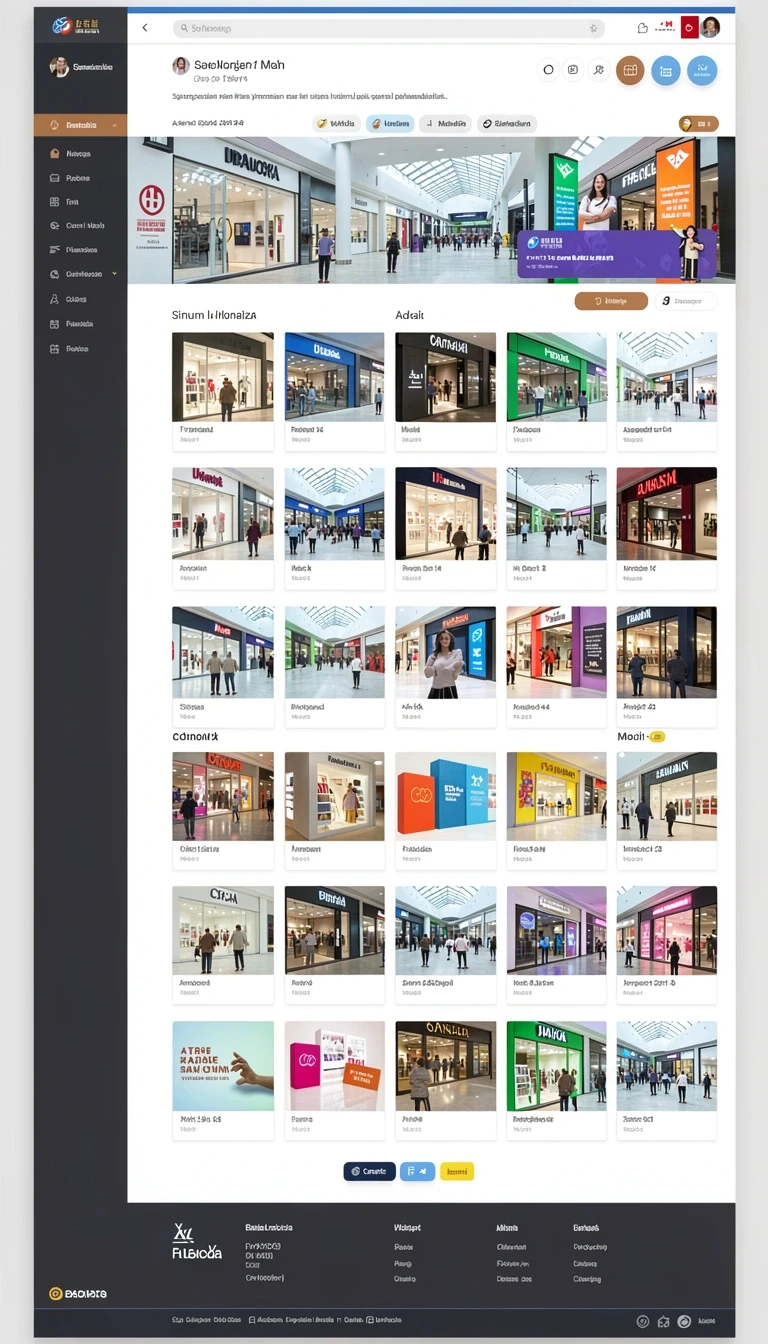Open the sidebar item with the house icon
This screenshot has height=1344, width=768.
81,154
